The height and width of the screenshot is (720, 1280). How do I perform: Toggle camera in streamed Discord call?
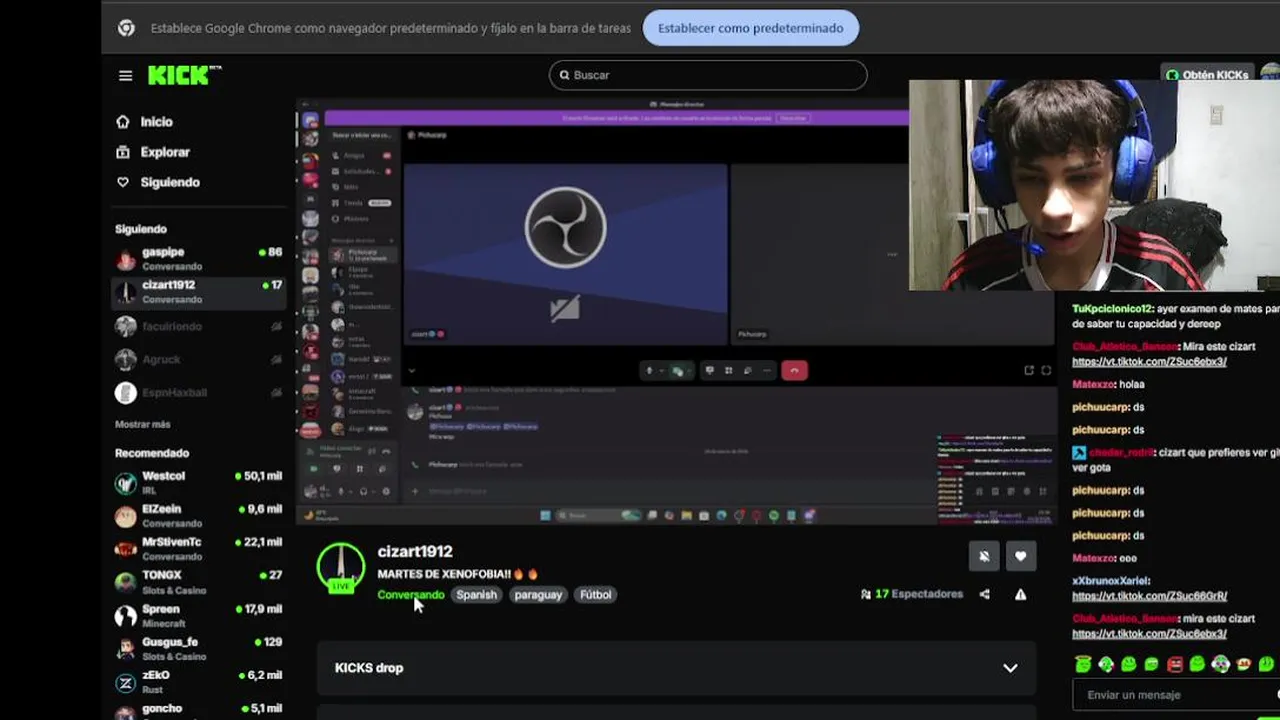[x=678, y=371]
